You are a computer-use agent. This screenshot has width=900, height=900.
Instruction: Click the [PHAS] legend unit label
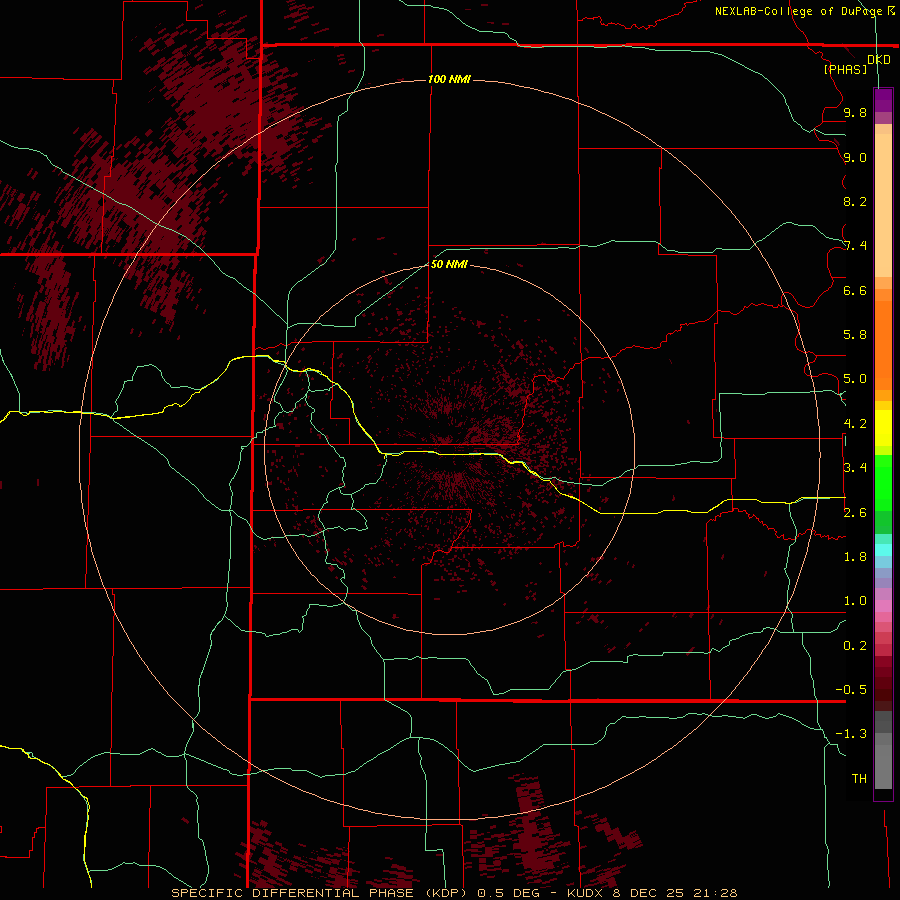845,69
